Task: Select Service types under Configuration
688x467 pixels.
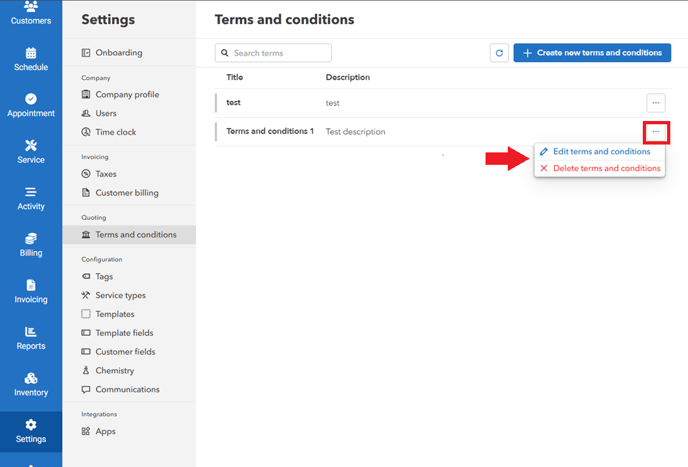Action: click(x=120, y=295)
